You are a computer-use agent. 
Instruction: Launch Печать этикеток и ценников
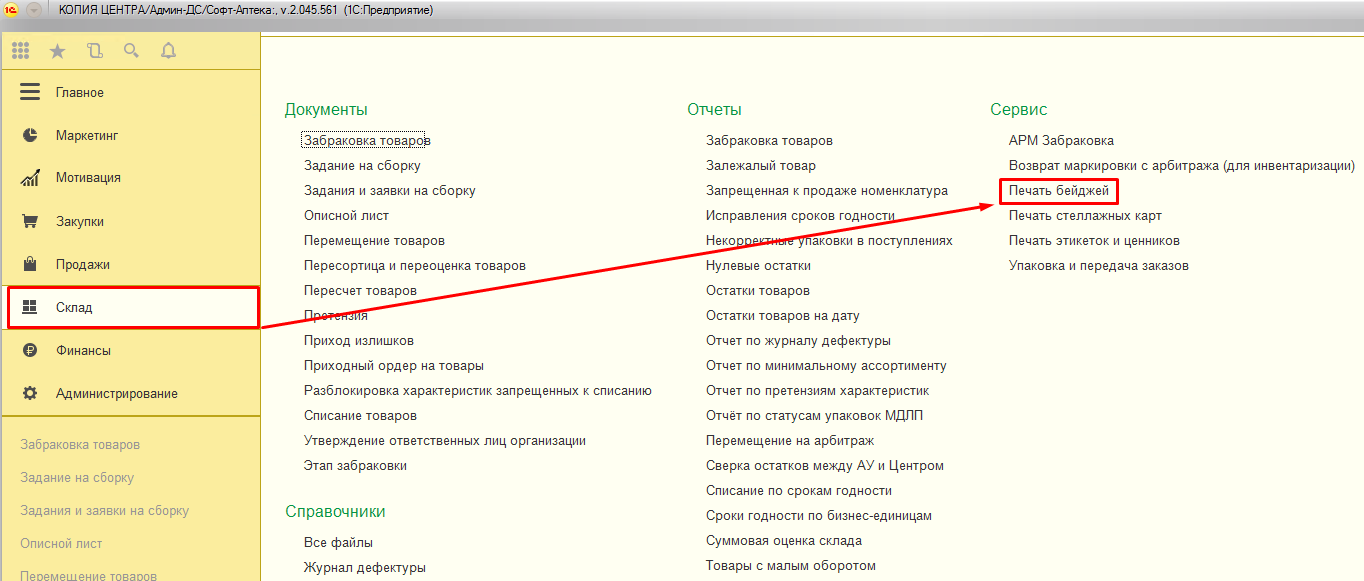[1094, 241]
